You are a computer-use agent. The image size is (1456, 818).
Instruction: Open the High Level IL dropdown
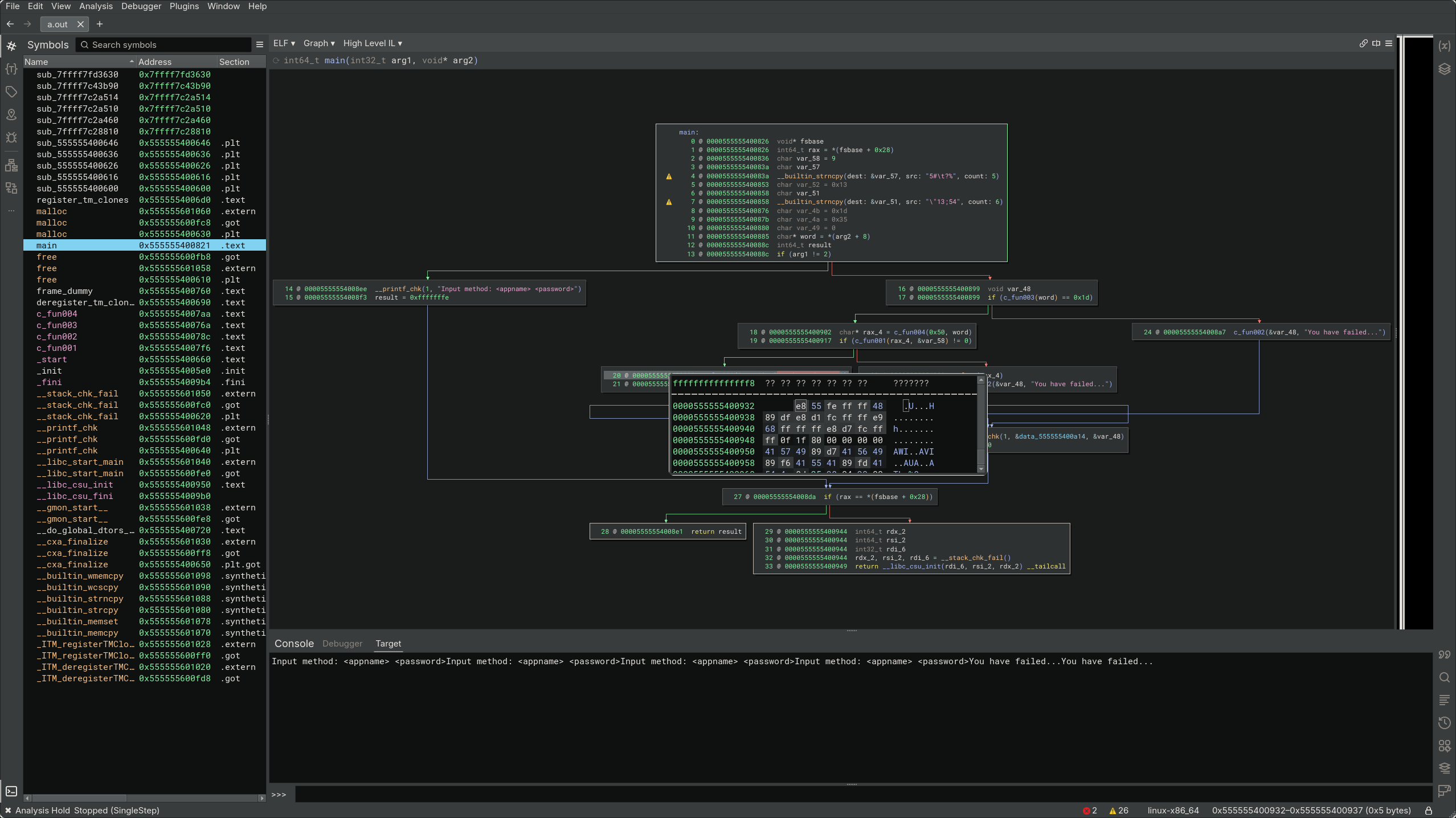point(373,43)
